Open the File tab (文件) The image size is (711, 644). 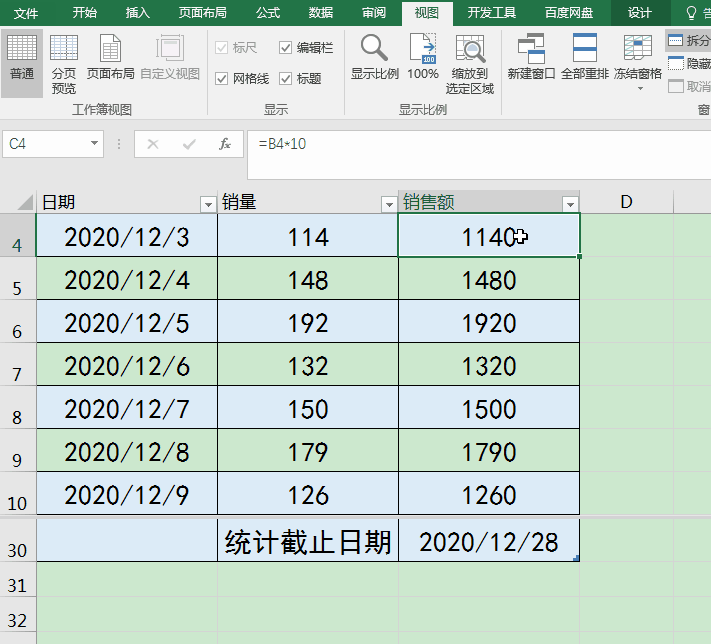pyautogui.click(x=26, y=13)
